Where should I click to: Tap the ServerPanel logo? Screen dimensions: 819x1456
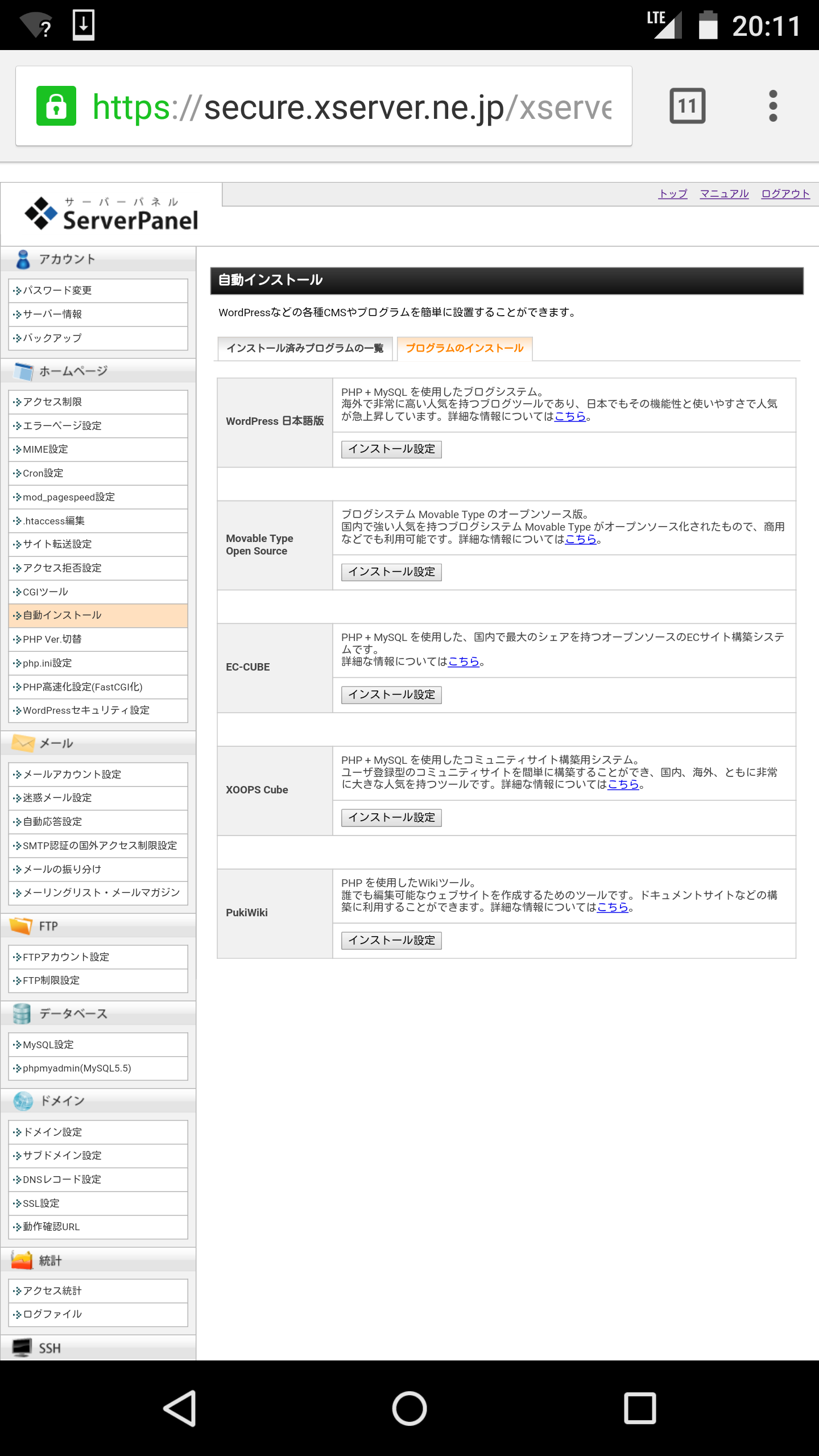click(111, 214)
